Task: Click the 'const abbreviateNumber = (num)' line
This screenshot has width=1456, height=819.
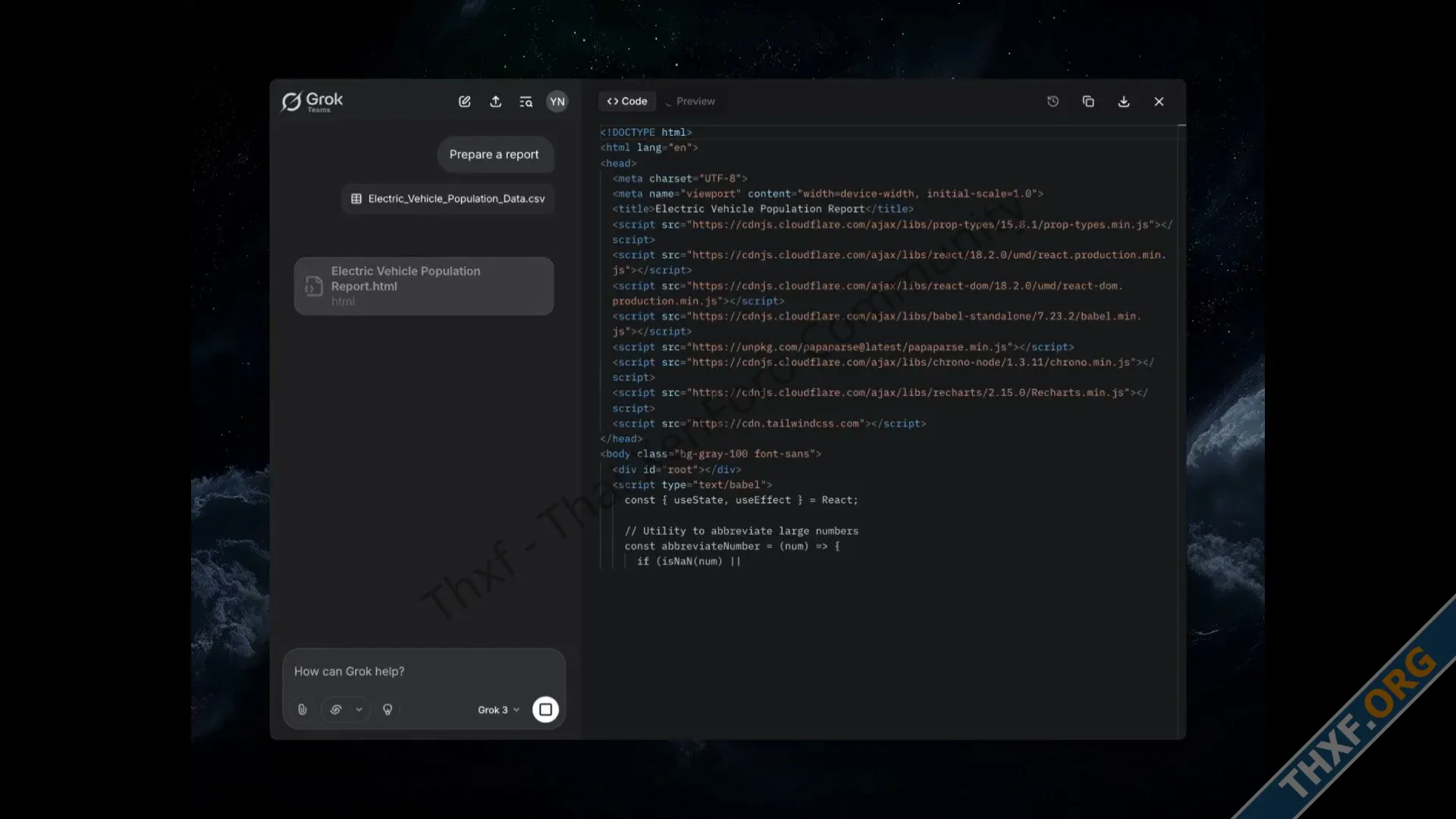Action: (732, 547)
